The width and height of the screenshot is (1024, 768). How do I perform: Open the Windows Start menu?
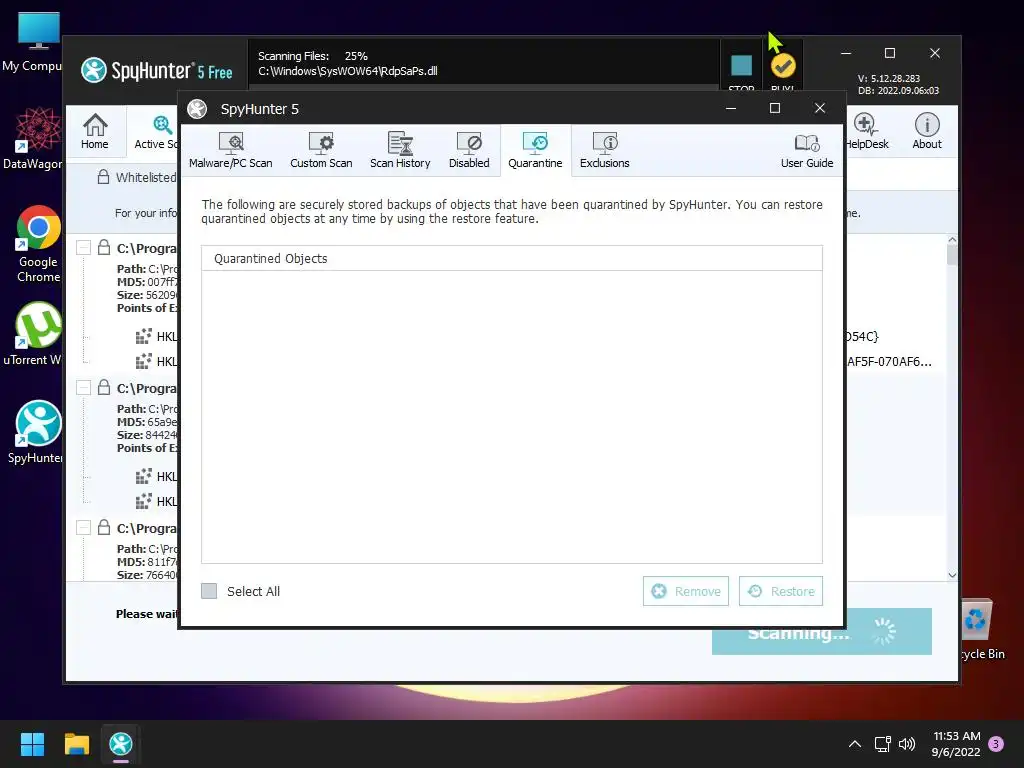(x=32, y=744)
